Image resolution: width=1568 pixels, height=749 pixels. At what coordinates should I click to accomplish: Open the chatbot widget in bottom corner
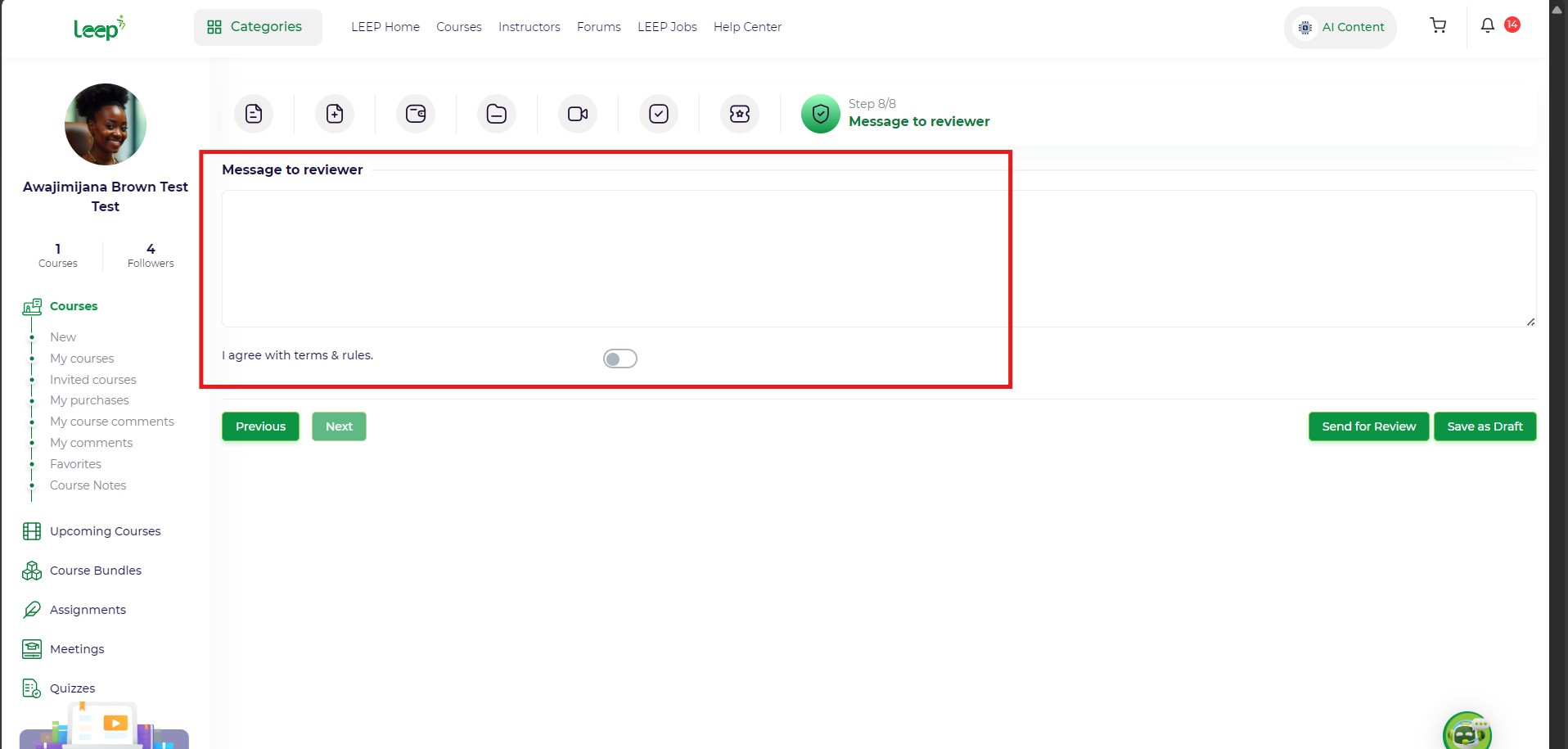[x=1467, y=733]
